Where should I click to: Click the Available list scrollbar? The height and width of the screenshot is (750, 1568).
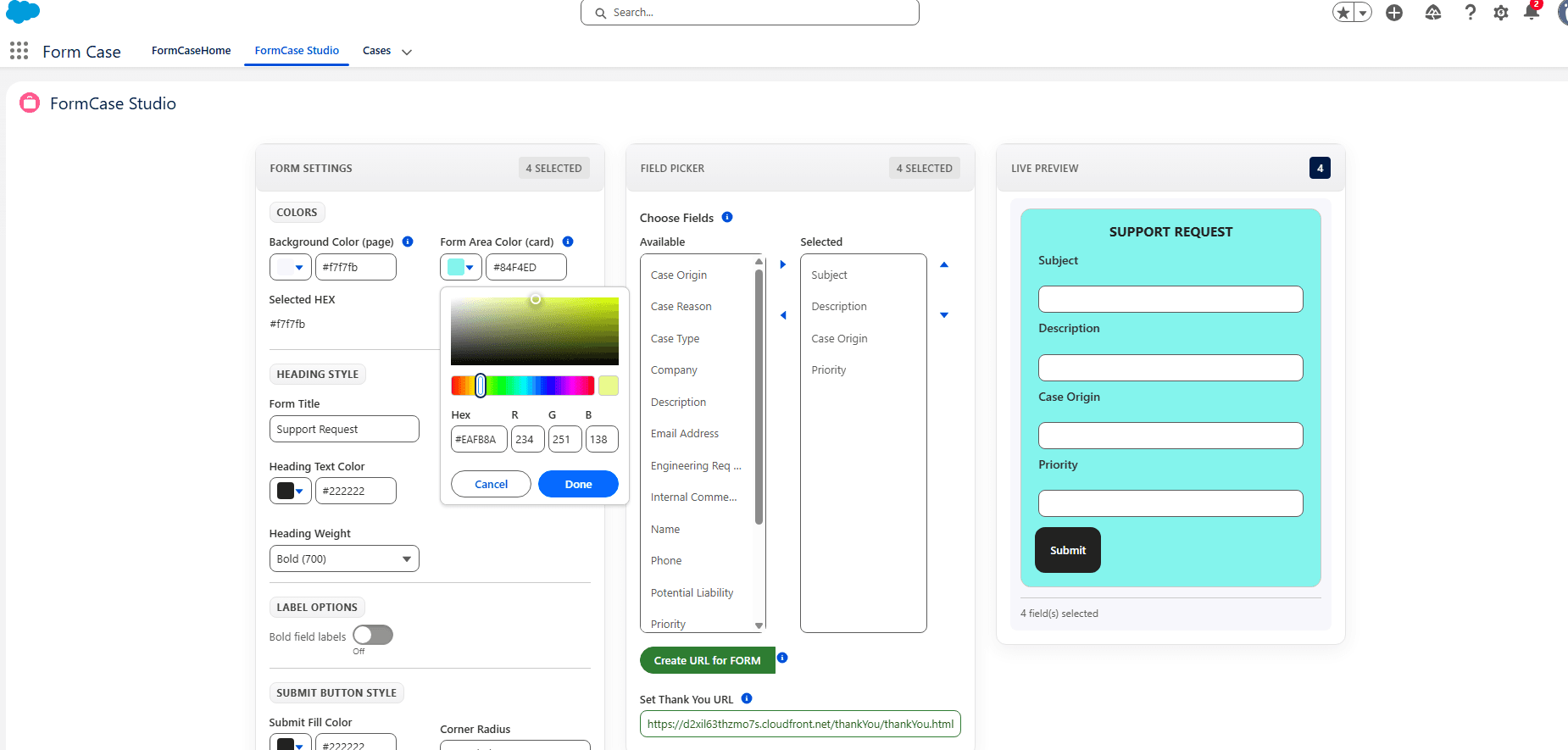tap(759, 397)
